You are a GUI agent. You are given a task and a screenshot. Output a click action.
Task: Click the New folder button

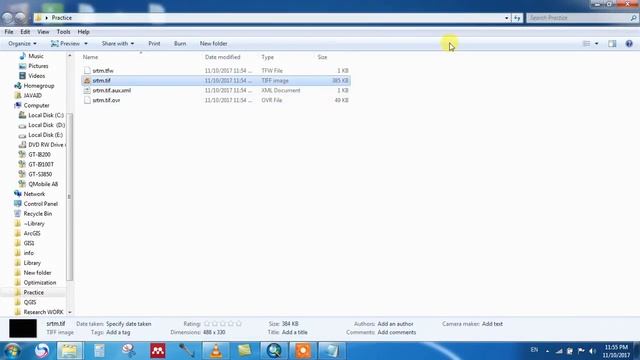coord(213,44)
